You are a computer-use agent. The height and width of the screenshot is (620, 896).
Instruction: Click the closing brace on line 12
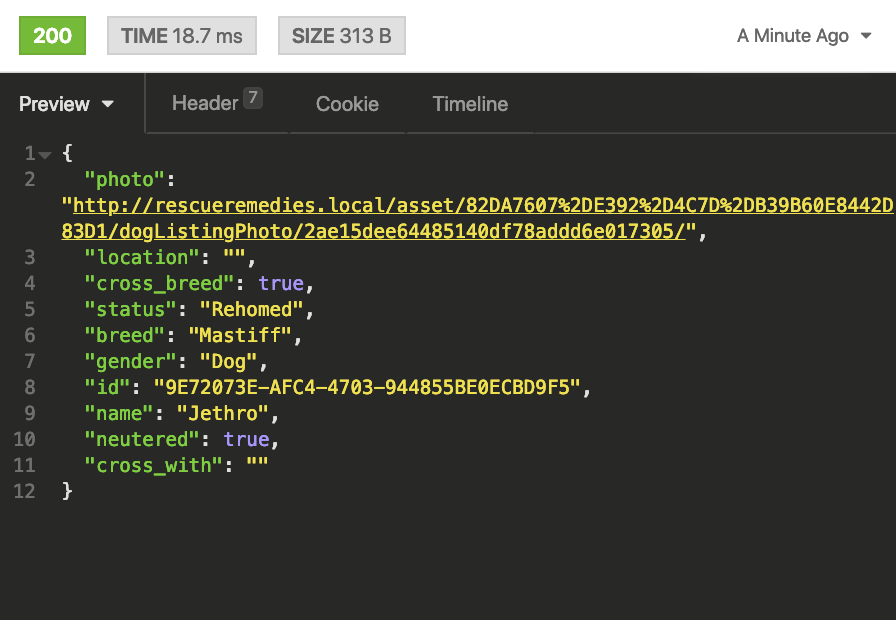coord(67,492)
